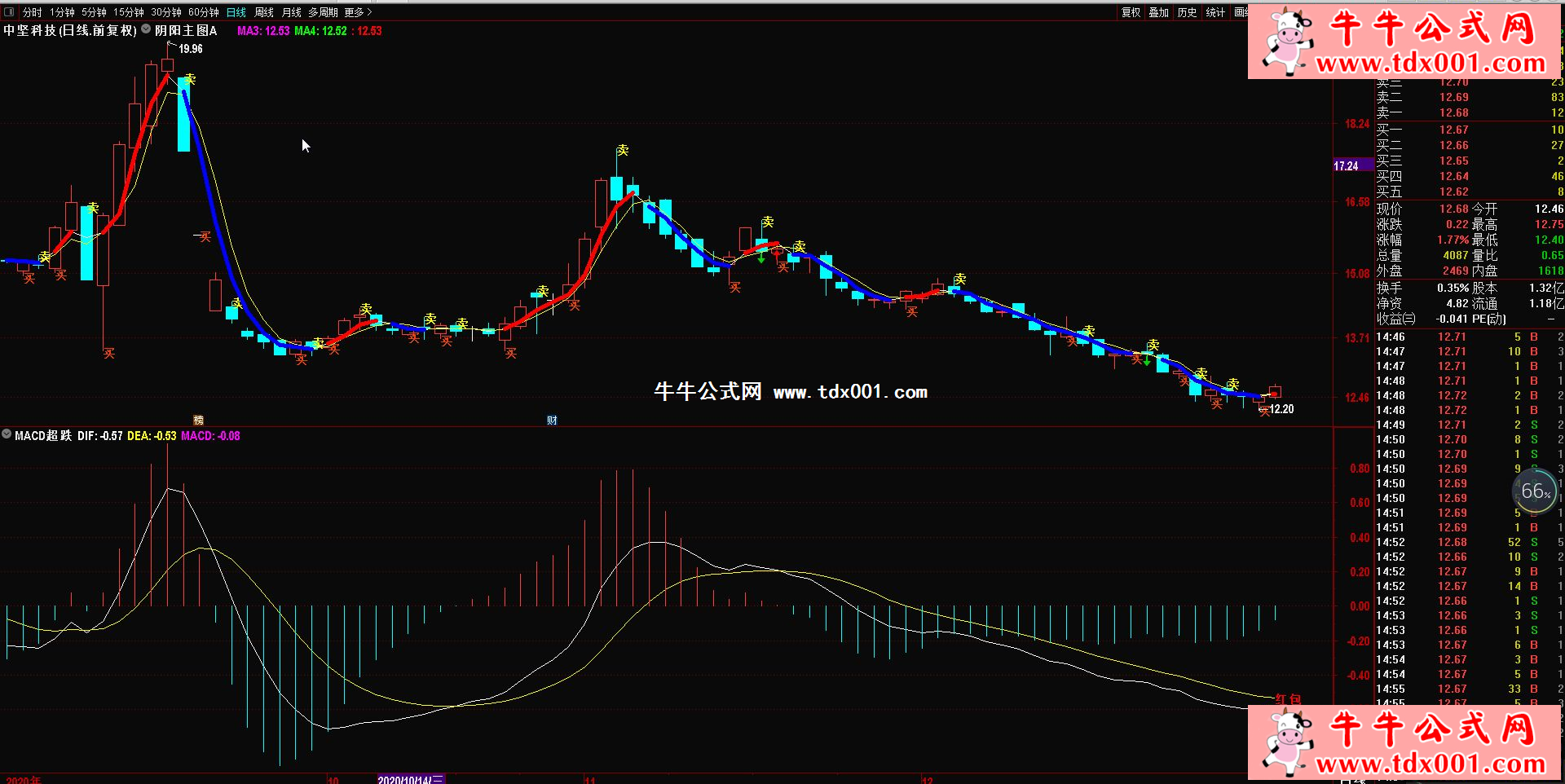Click the 买三 12.65 order book row
This screenshot has width=1565, height=784.
click(1470, 161)
